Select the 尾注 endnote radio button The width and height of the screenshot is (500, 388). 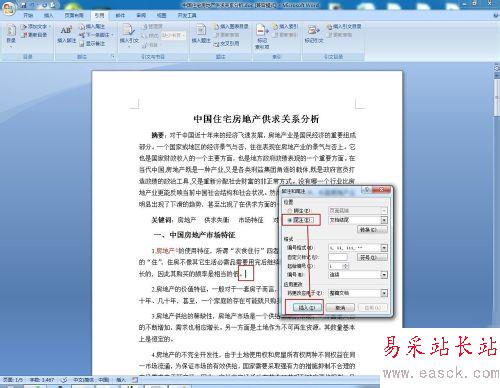289,220
